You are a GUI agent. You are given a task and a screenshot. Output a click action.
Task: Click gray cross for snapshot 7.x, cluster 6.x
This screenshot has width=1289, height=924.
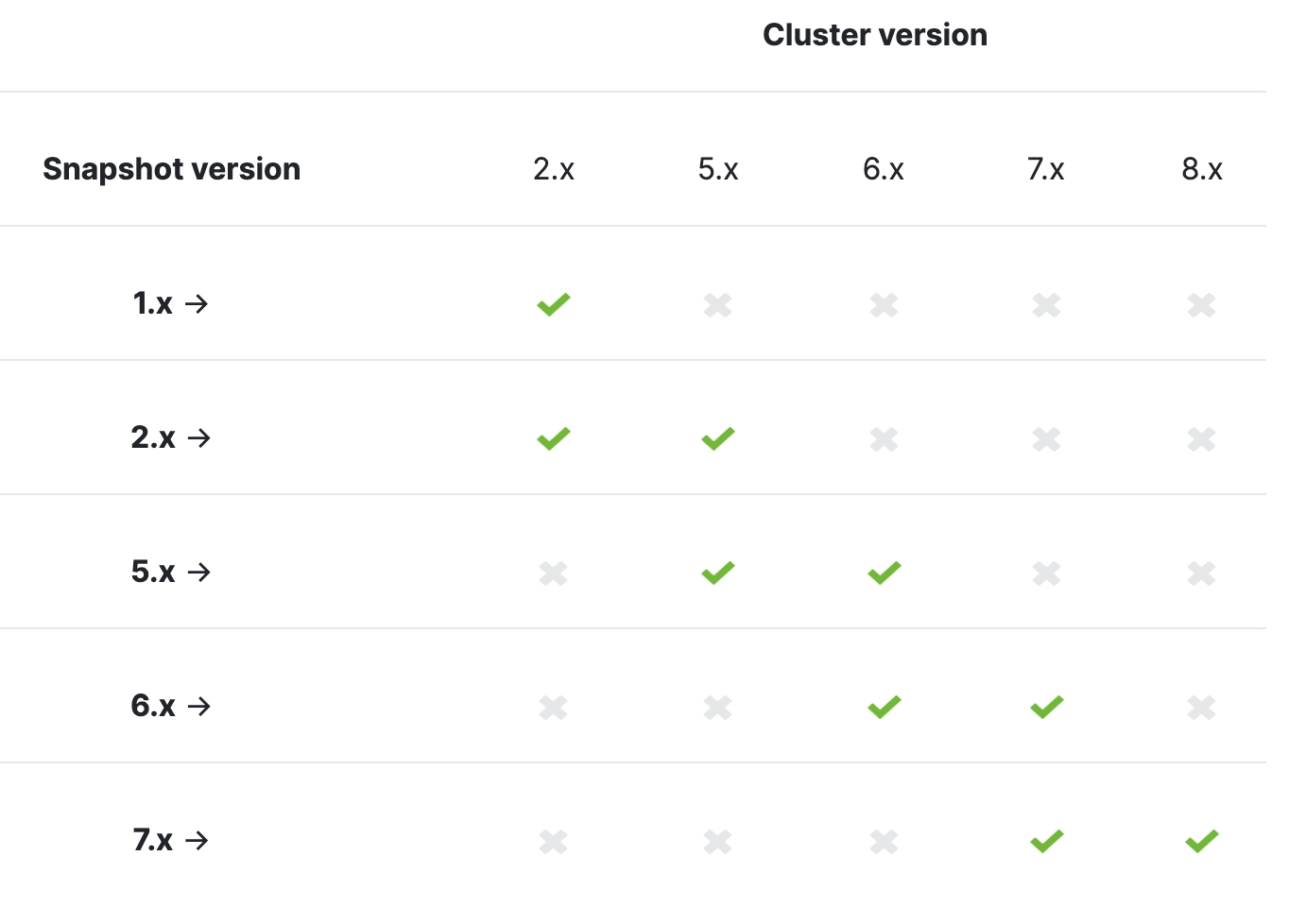point(885,842)
